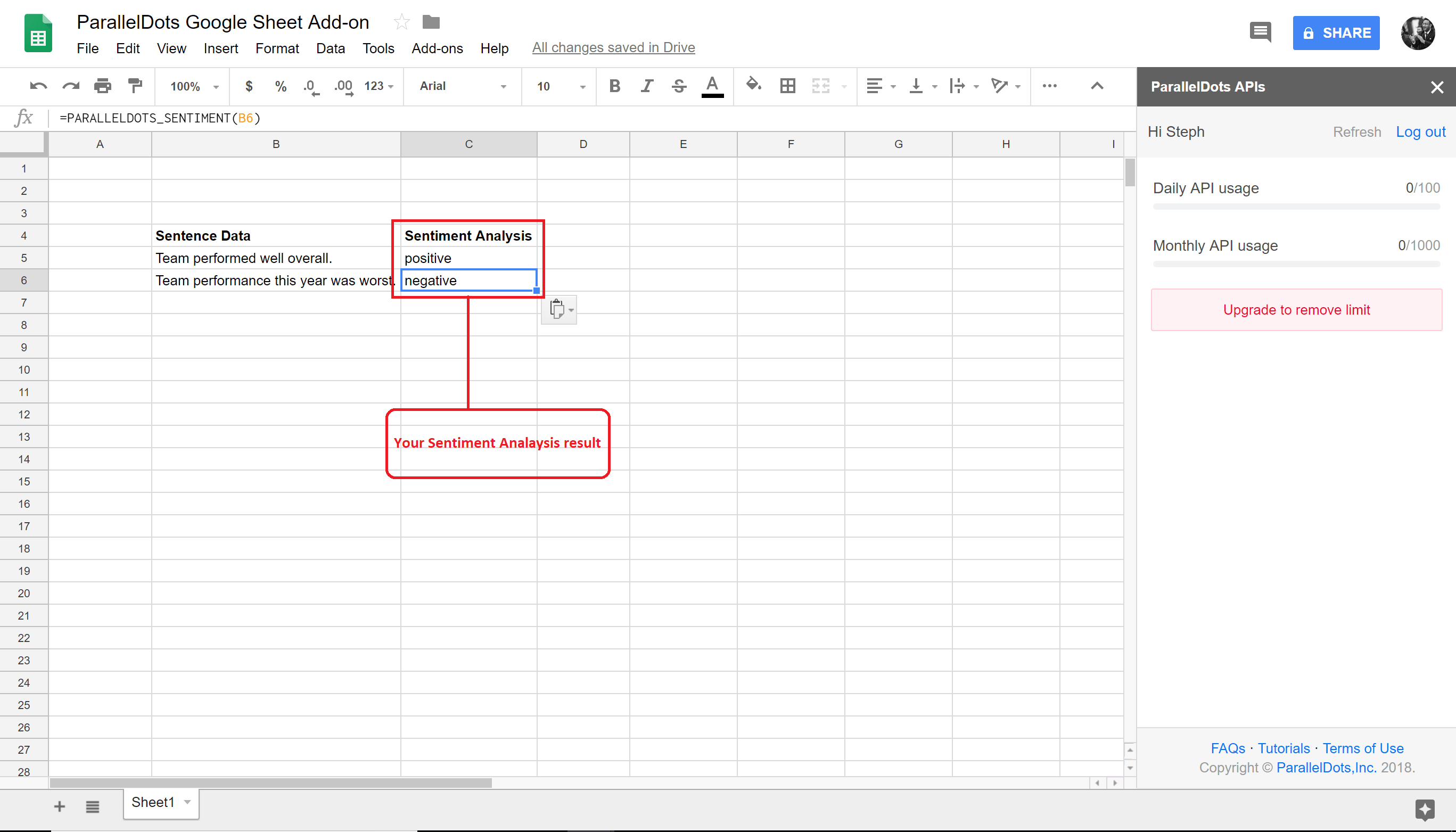Toggle italic formatting
Screen dimensions: 1456x832
click(646, 86)
